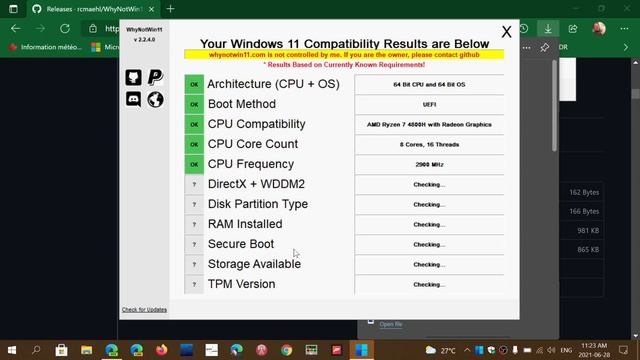Pin the downloads panel

click(544, 48)
